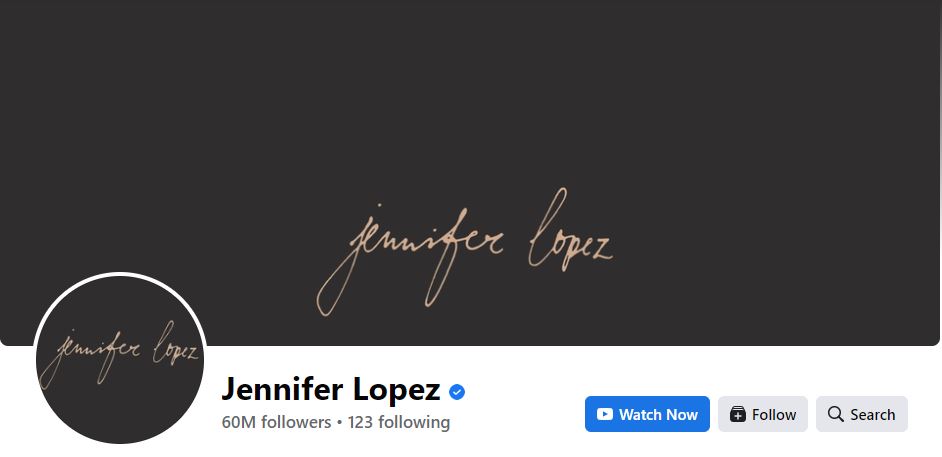Click the "Follow" text label
The height and width of the screenshot is (457, 942).
pos(774,414)
